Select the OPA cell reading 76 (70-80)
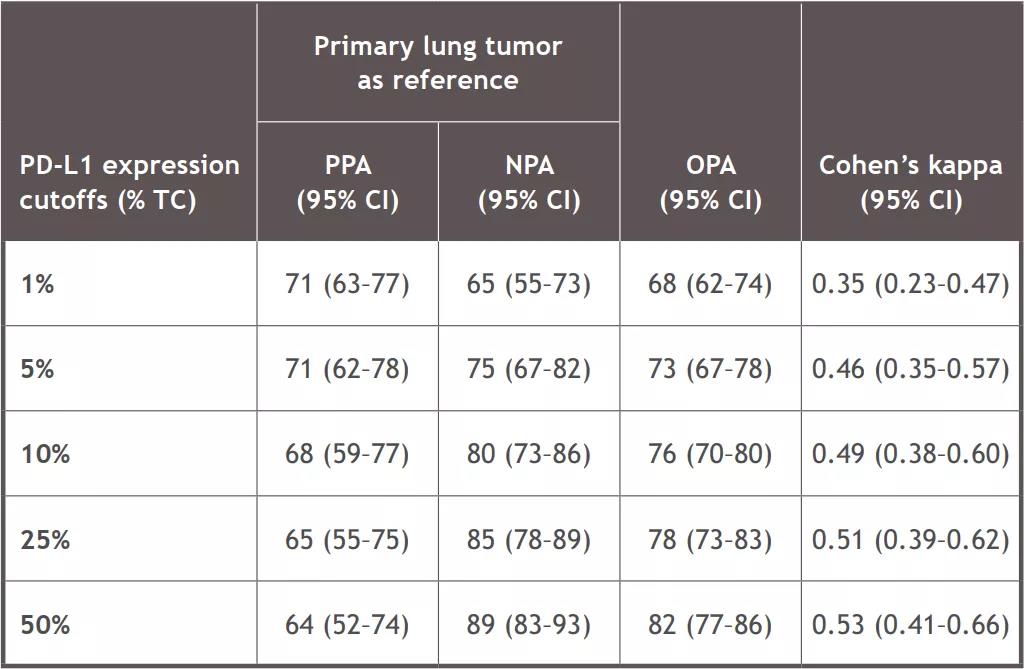 [710, 454]
